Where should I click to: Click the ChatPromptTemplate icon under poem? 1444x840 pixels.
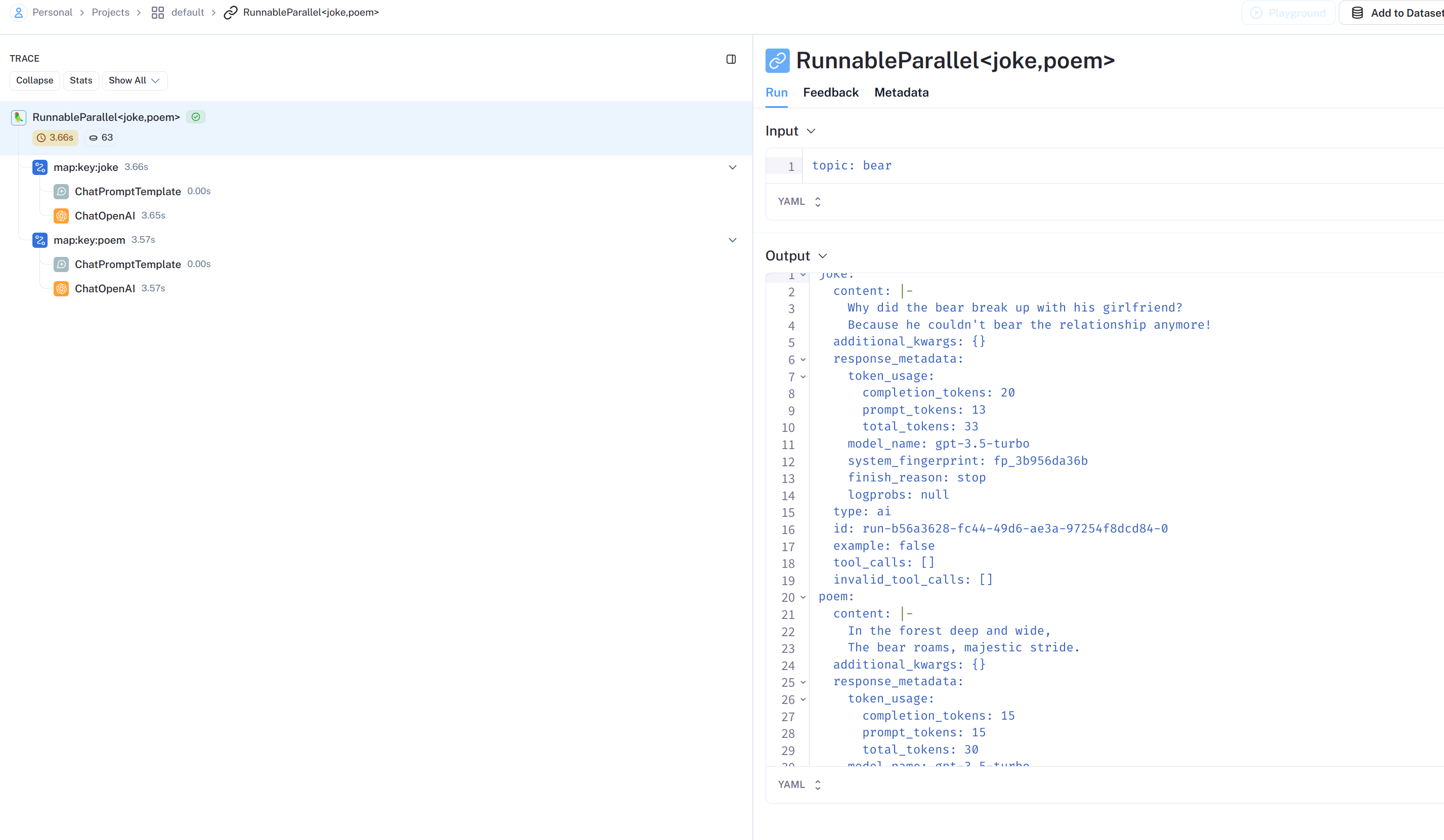pos(61,264)
